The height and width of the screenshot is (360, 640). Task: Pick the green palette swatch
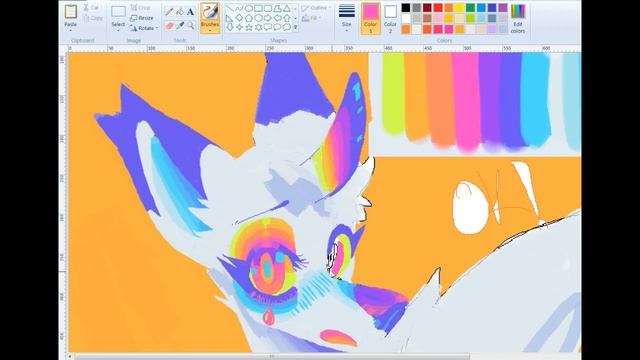(x=471, y=8)
